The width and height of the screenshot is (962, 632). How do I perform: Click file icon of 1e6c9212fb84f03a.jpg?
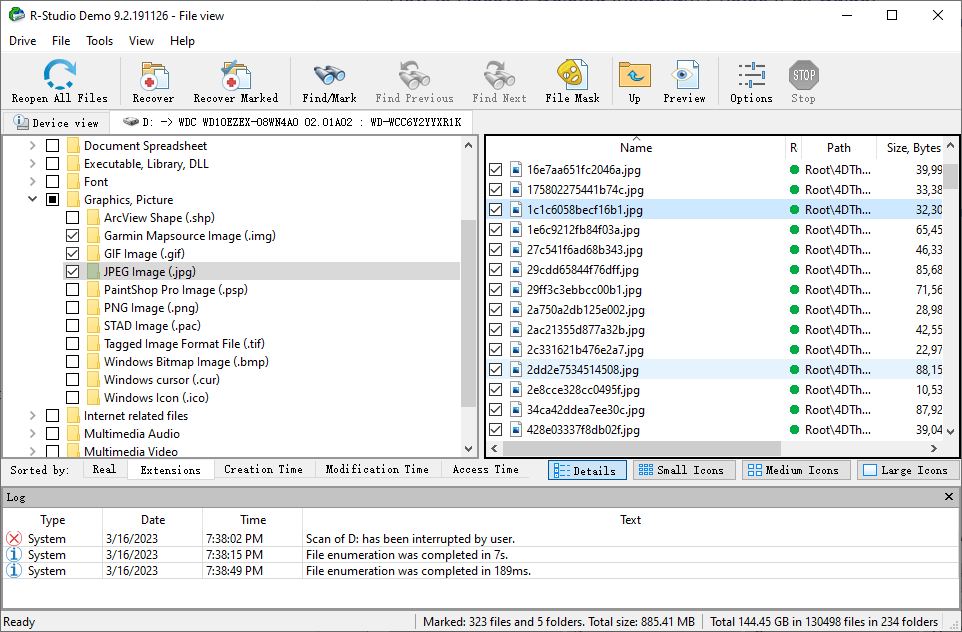click(516, 229)
